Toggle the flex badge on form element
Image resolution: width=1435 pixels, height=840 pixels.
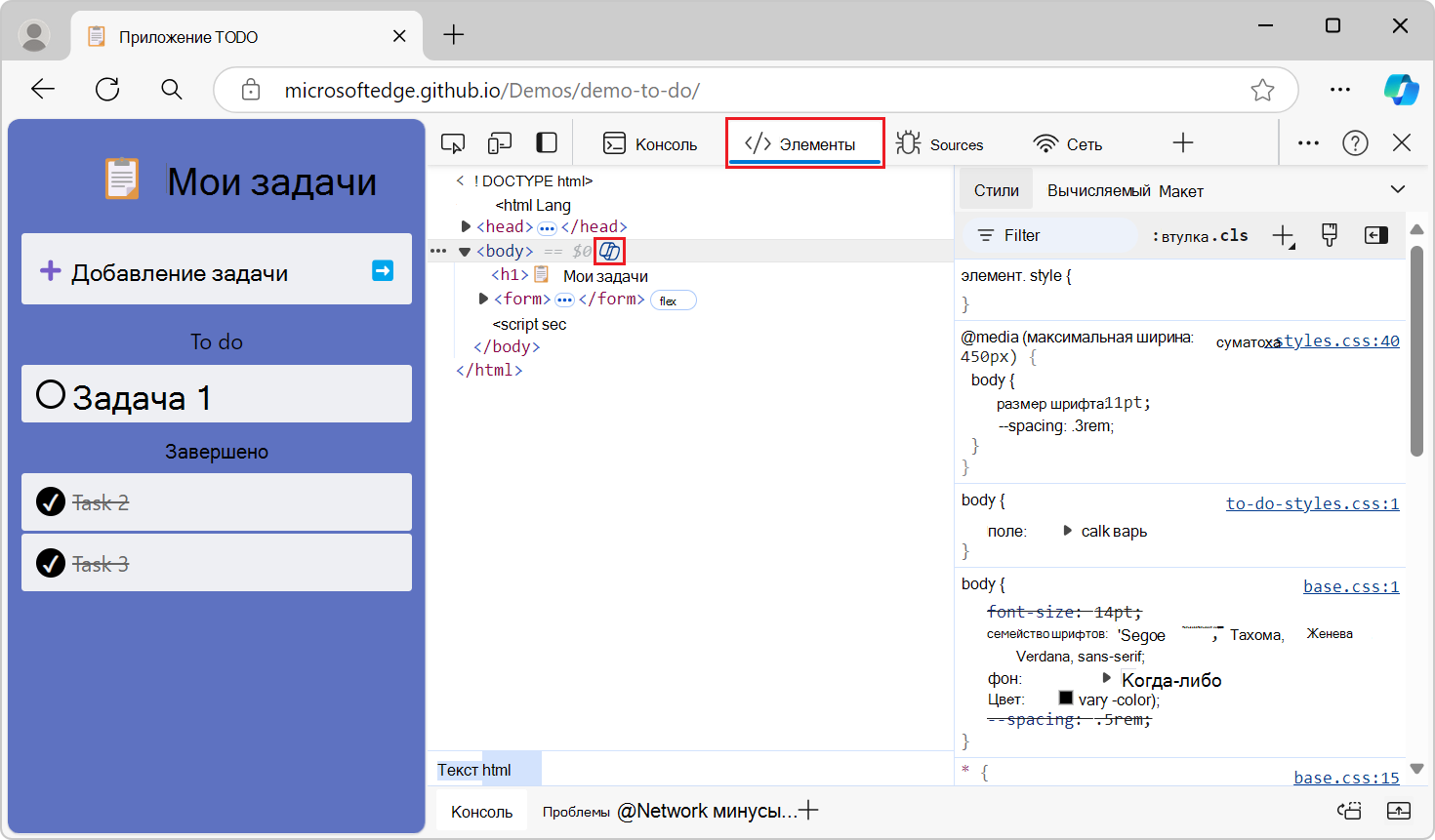coord(673,300)
